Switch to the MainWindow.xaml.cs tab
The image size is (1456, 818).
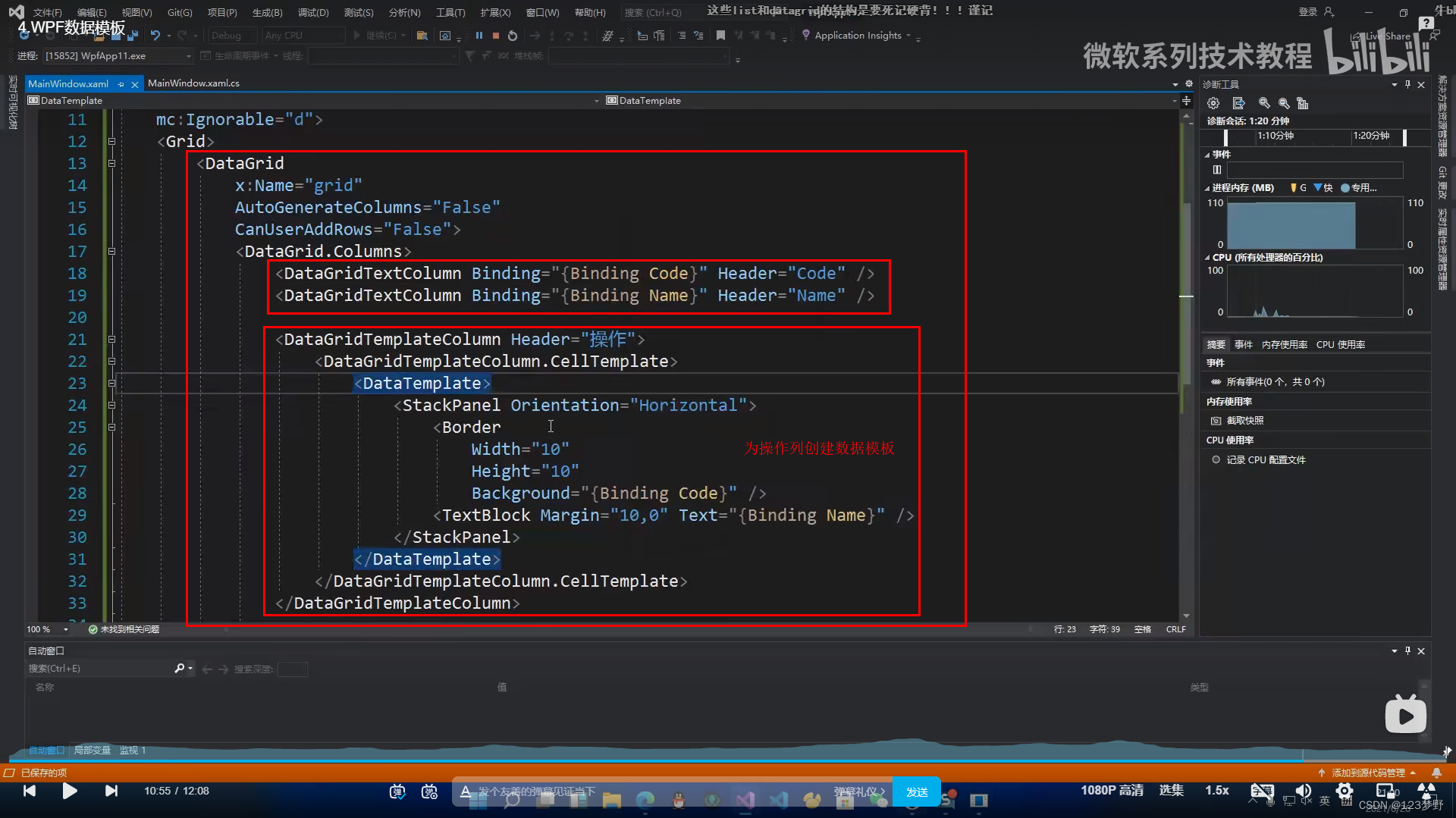click(193, 83)
